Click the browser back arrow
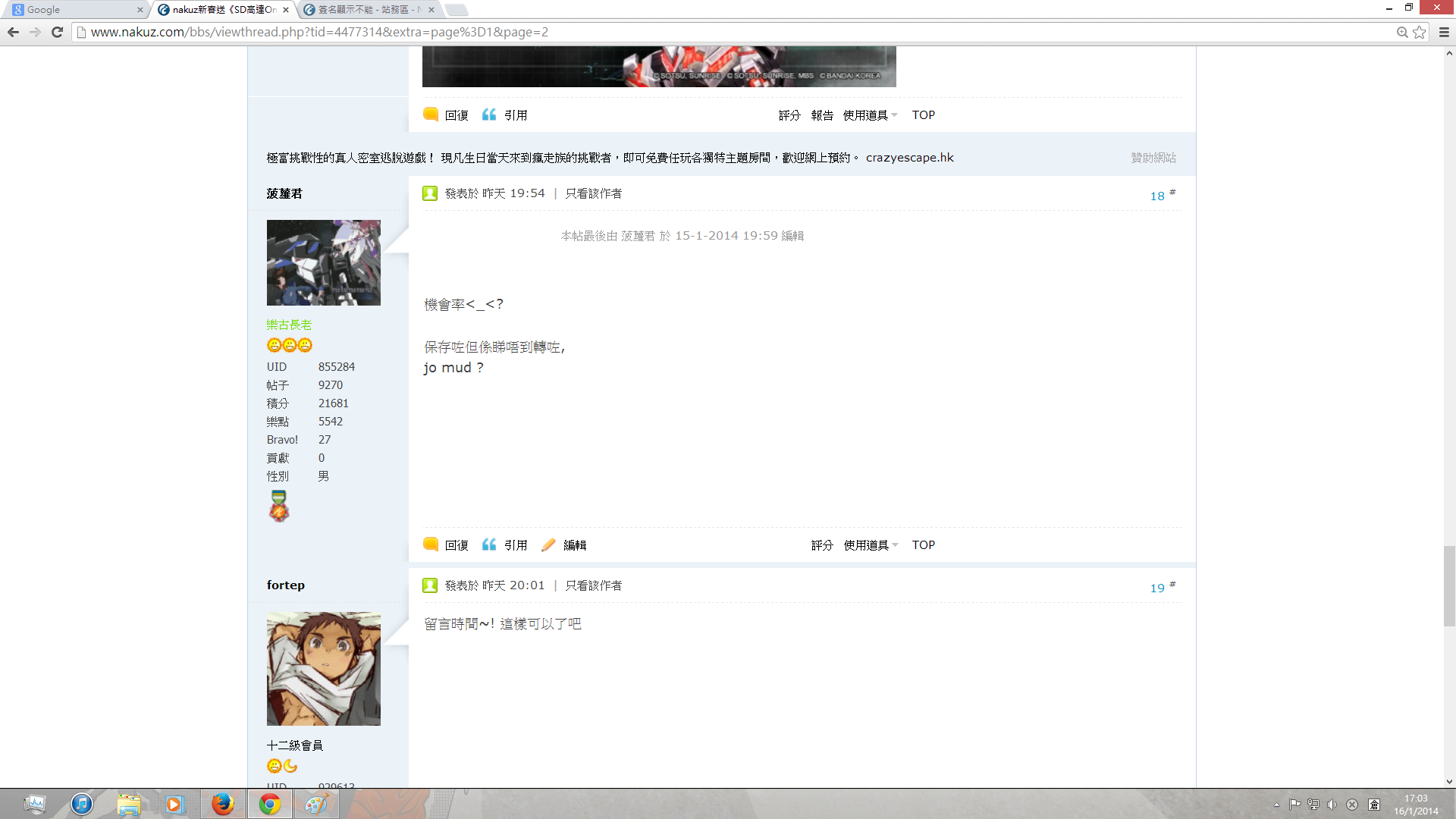 click(13, 32)
